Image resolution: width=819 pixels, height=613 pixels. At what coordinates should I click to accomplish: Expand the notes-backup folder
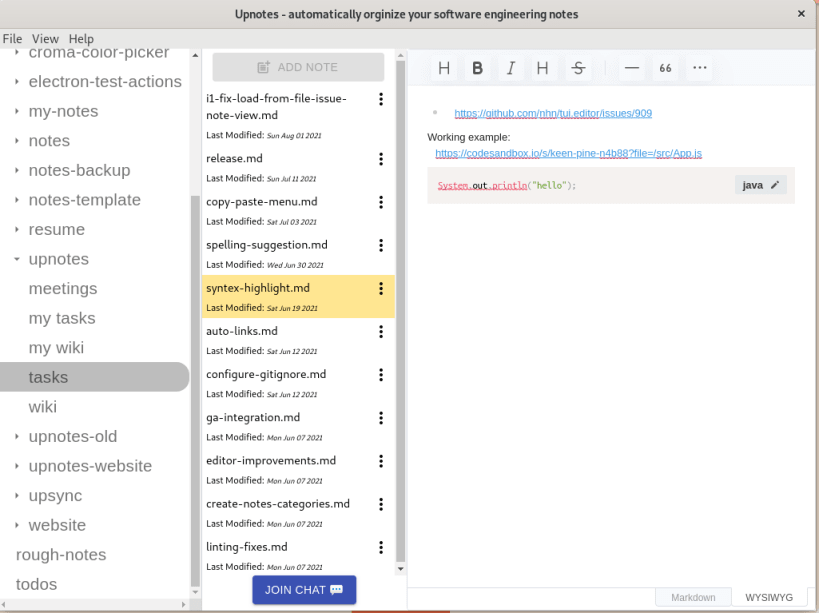[17, 170]
